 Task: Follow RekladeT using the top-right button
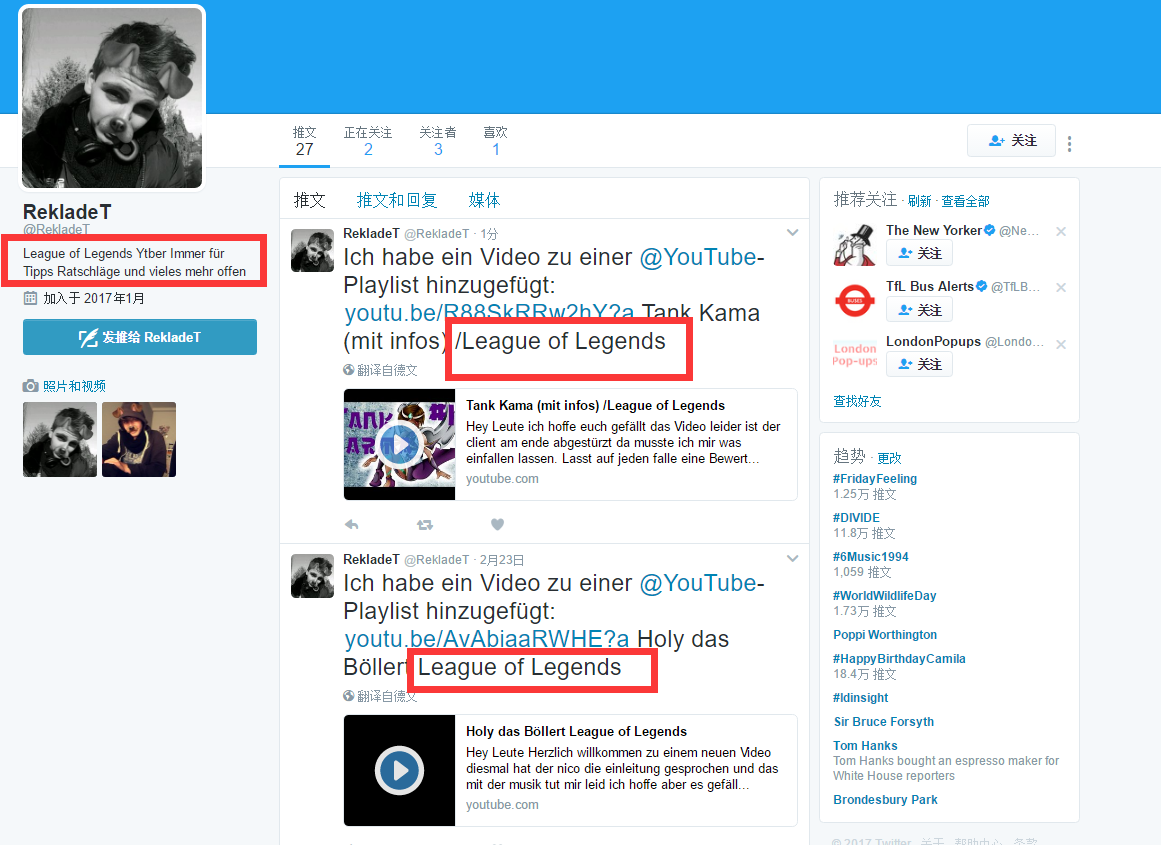pos(1012,141)
